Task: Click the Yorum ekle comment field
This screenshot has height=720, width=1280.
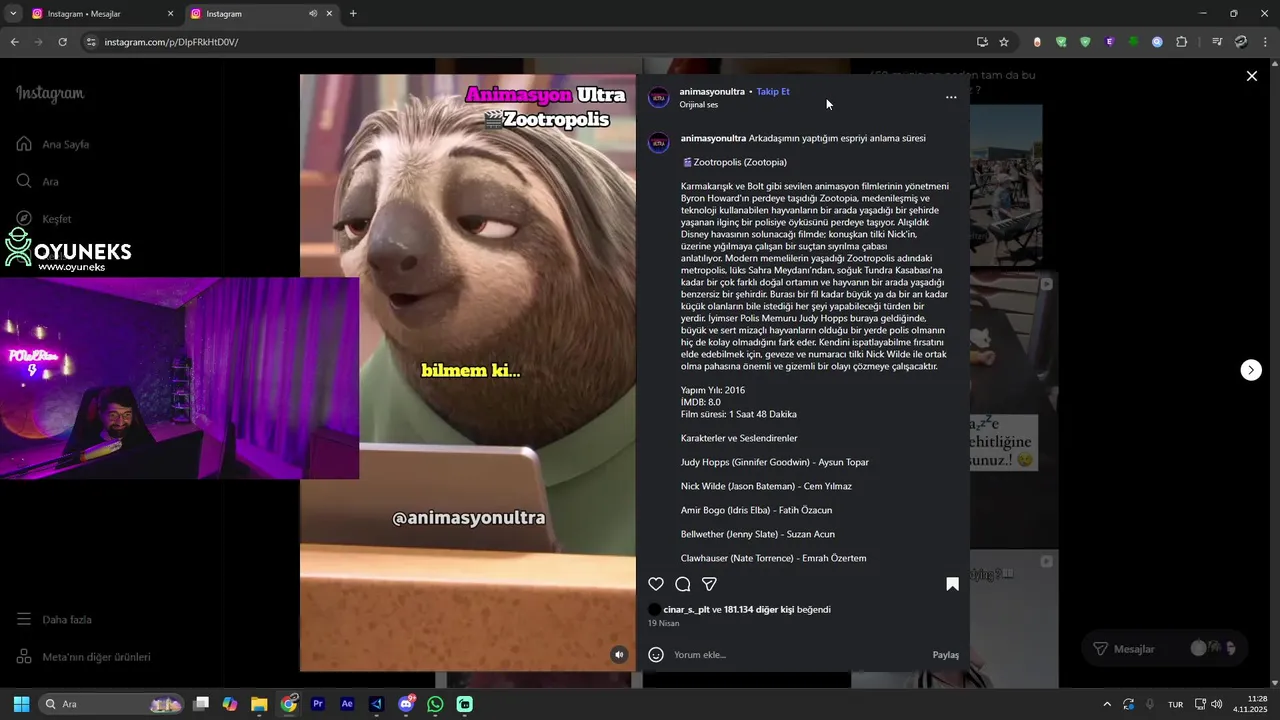Action: click(798, 655)
